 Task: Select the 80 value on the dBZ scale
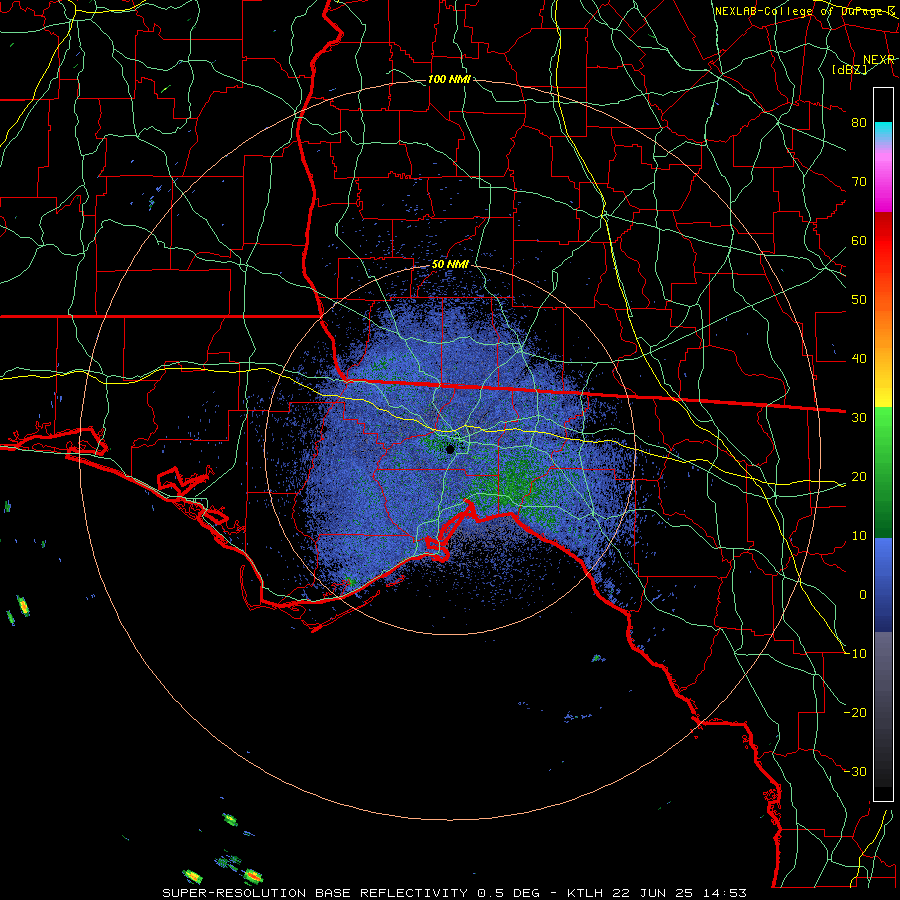click(859, 122)
